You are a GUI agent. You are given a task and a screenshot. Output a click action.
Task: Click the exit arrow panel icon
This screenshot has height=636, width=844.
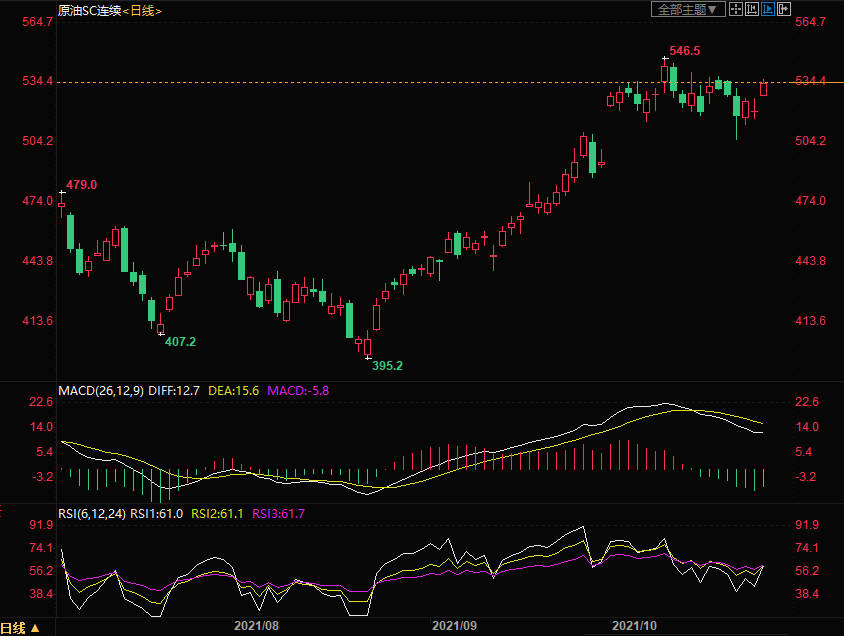click(x=785, y=9)
